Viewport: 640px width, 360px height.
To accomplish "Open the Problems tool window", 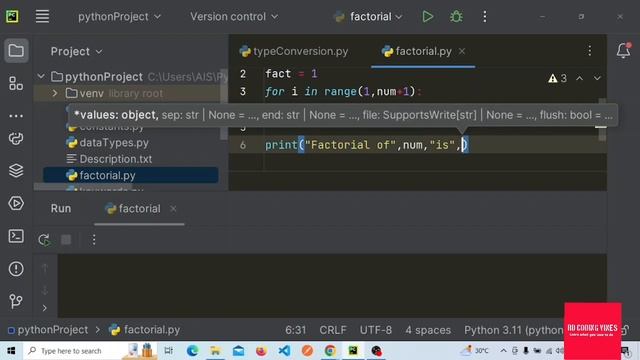I will coord(16,269).
